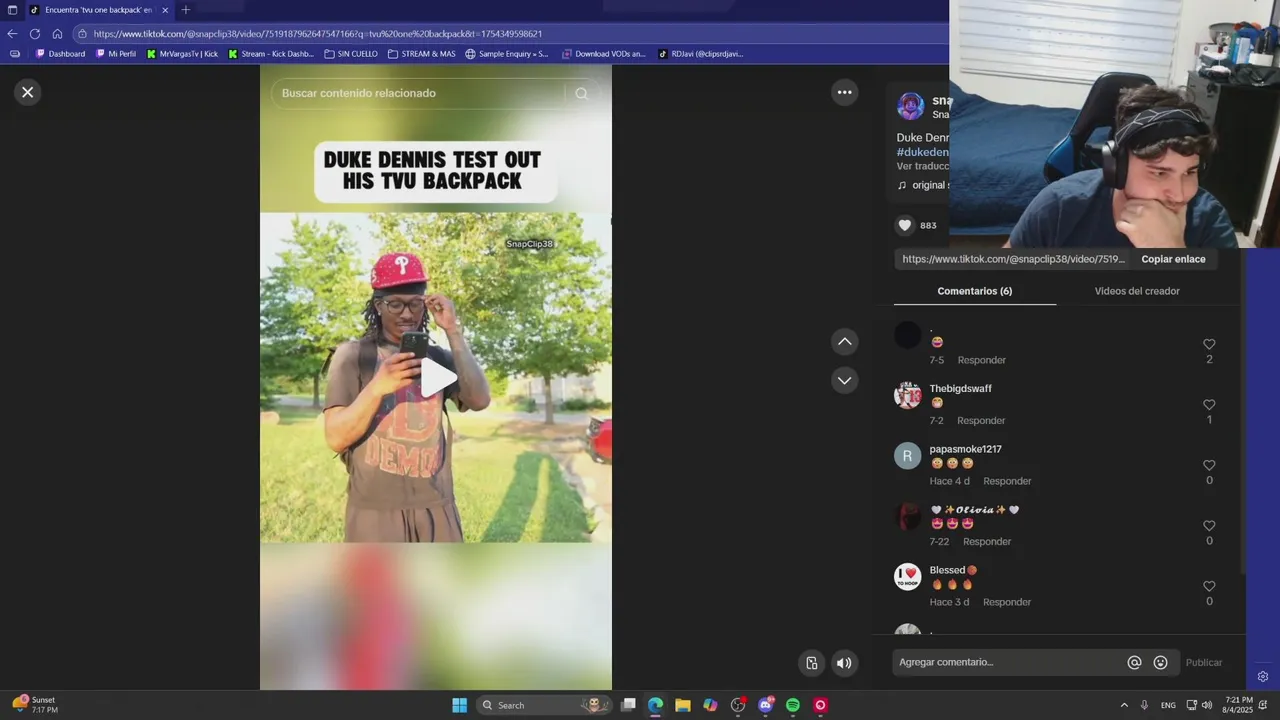Open the emoji picker in comment box
The width and height of the screenshot is (1280, 720).
(1160, 662)
